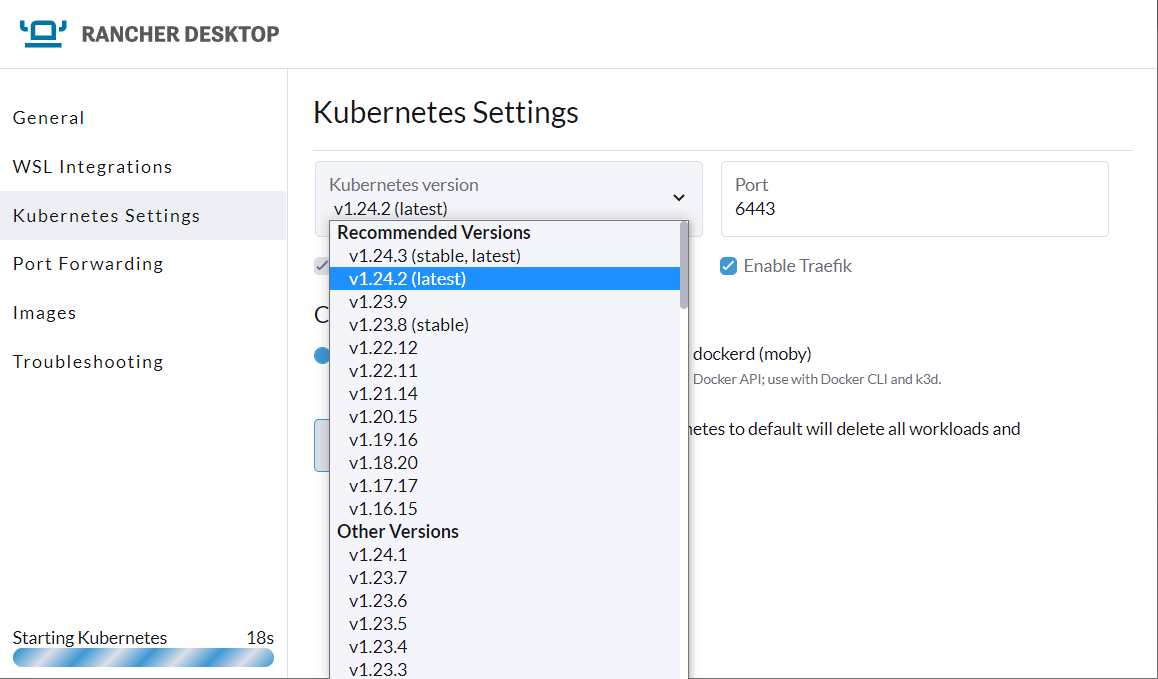Choose the highlighted v1.24.2 (latest) option
Viewport: 1158px width, 679px height.
click(x=504, y=279)
